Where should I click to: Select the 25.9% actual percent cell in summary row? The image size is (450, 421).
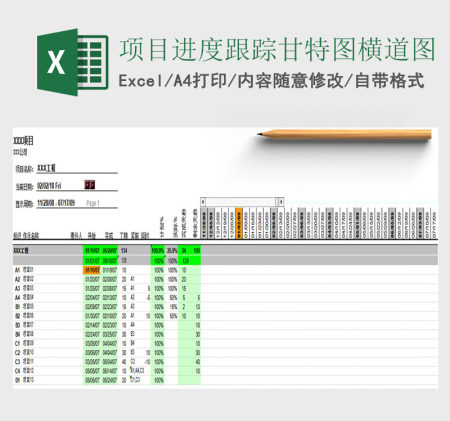(172, 250)
